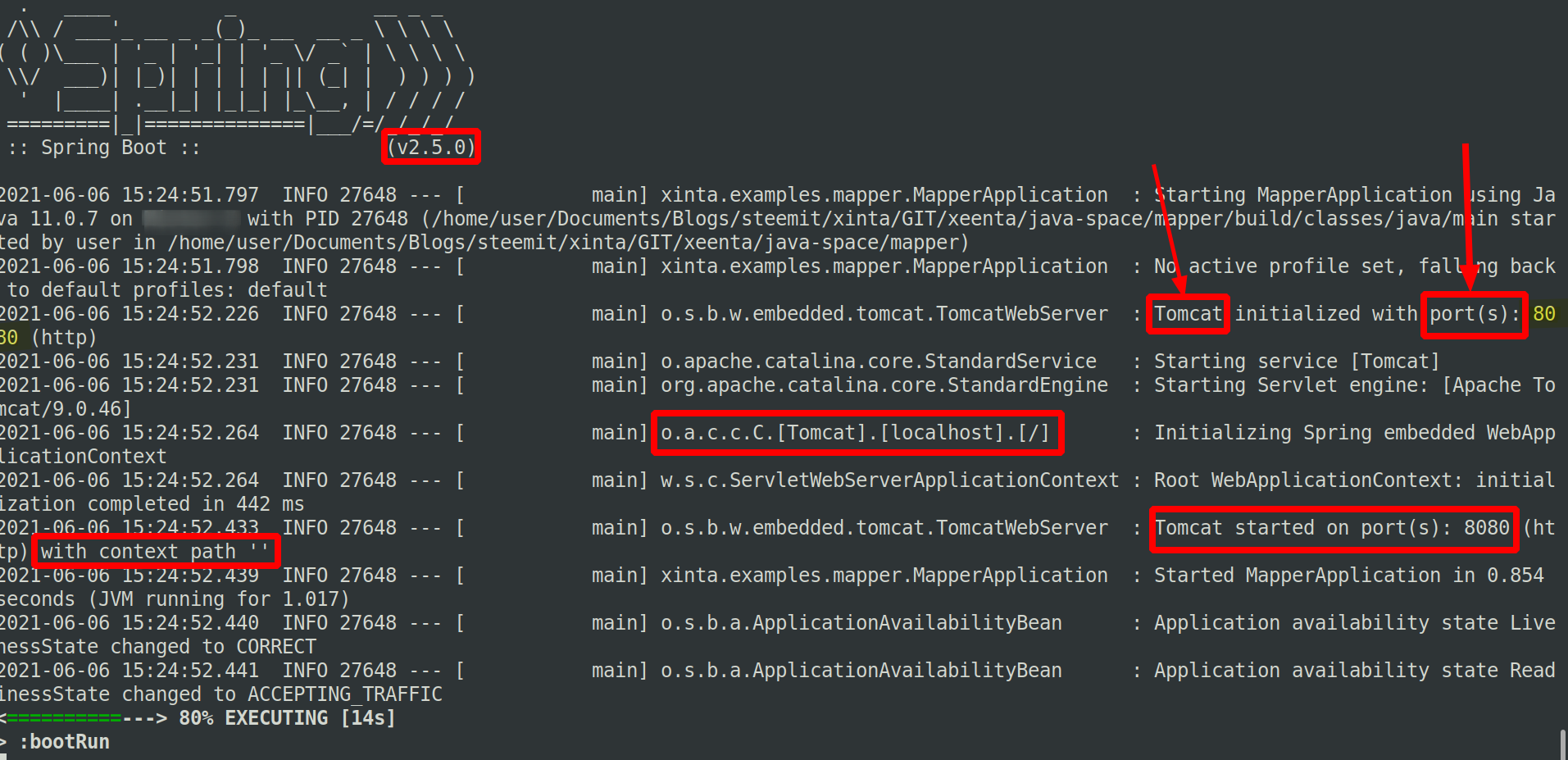This screenshot has height=760, width=1568.
Task: Click 'Starting MapperApplication' message text
Action: (1303, 195)
